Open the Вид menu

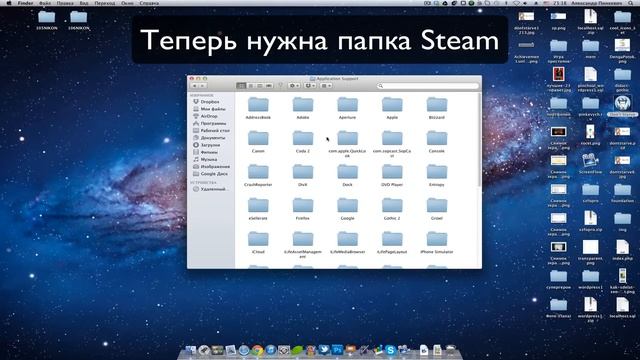tap(84, 3)
